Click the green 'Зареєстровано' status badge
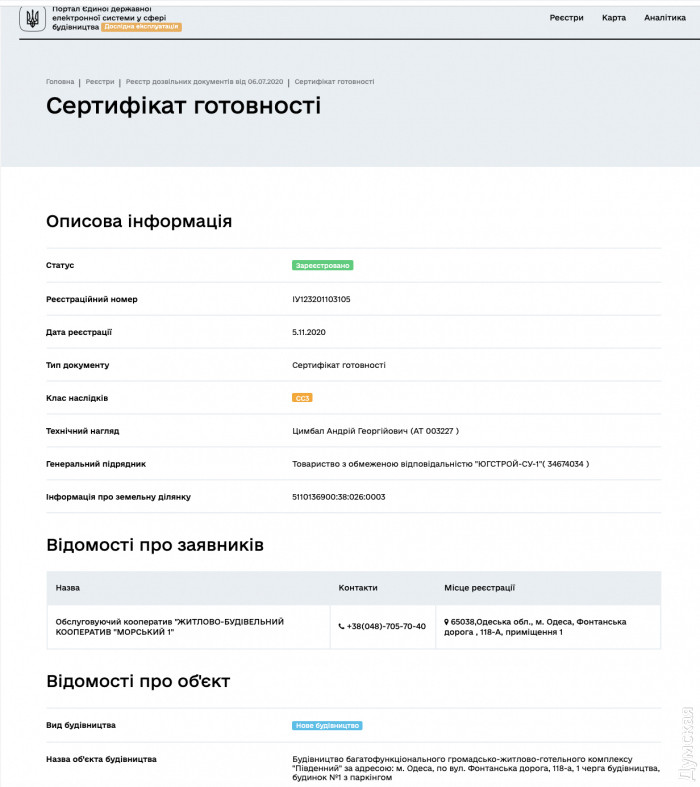 pyautogui.click(x=322, y=265)
